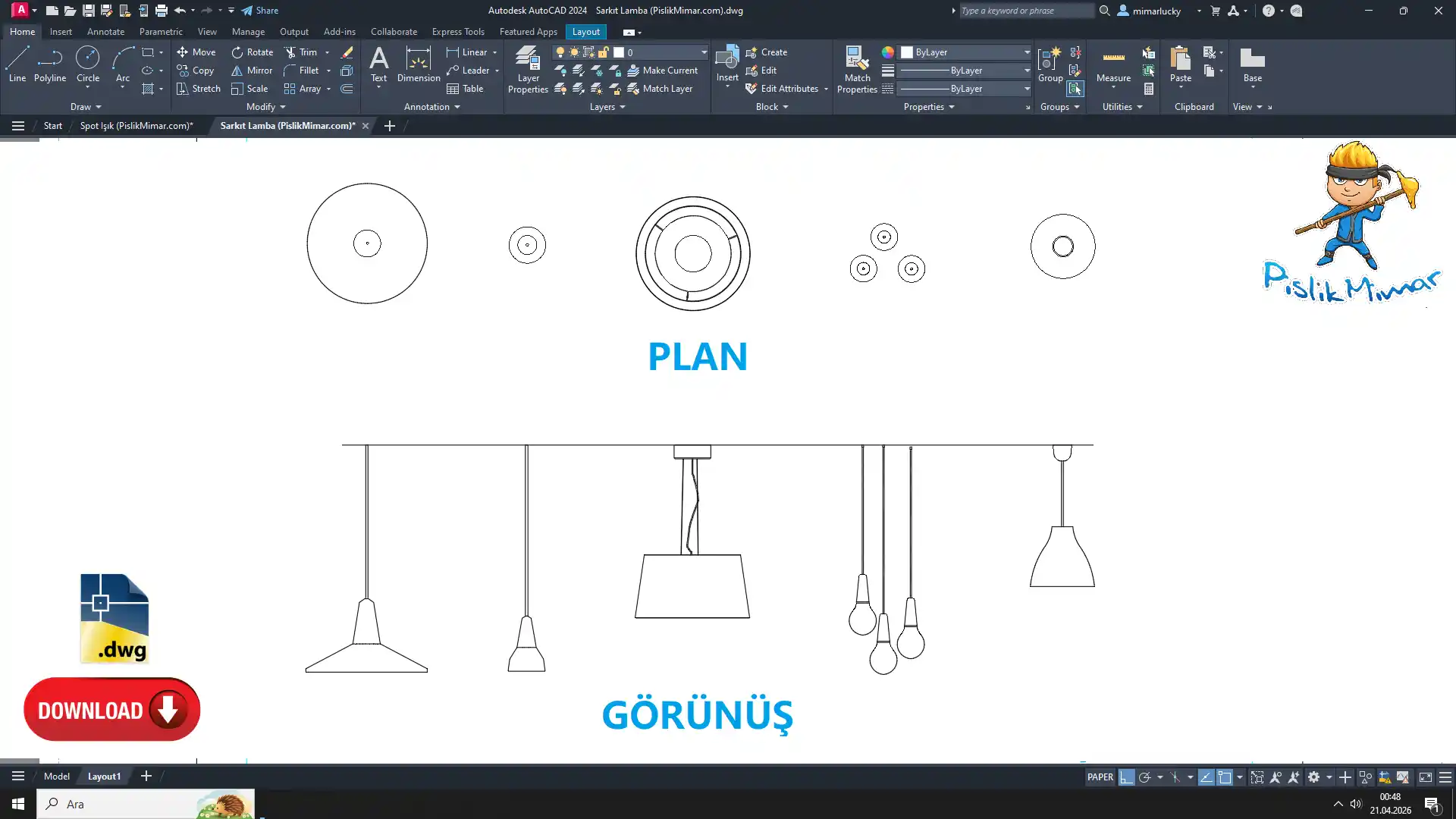Select the Measure utility
1456x819 pixels.
[1113, 65]
